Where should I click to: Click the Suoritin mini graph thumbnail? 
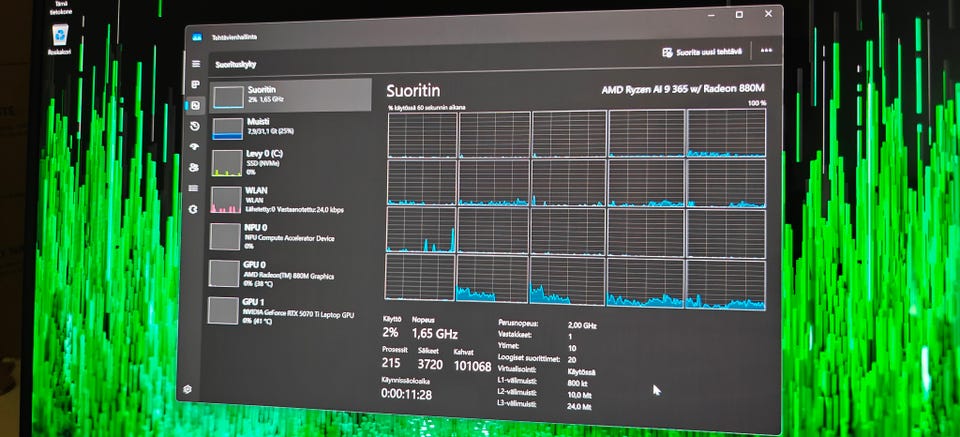228,97
